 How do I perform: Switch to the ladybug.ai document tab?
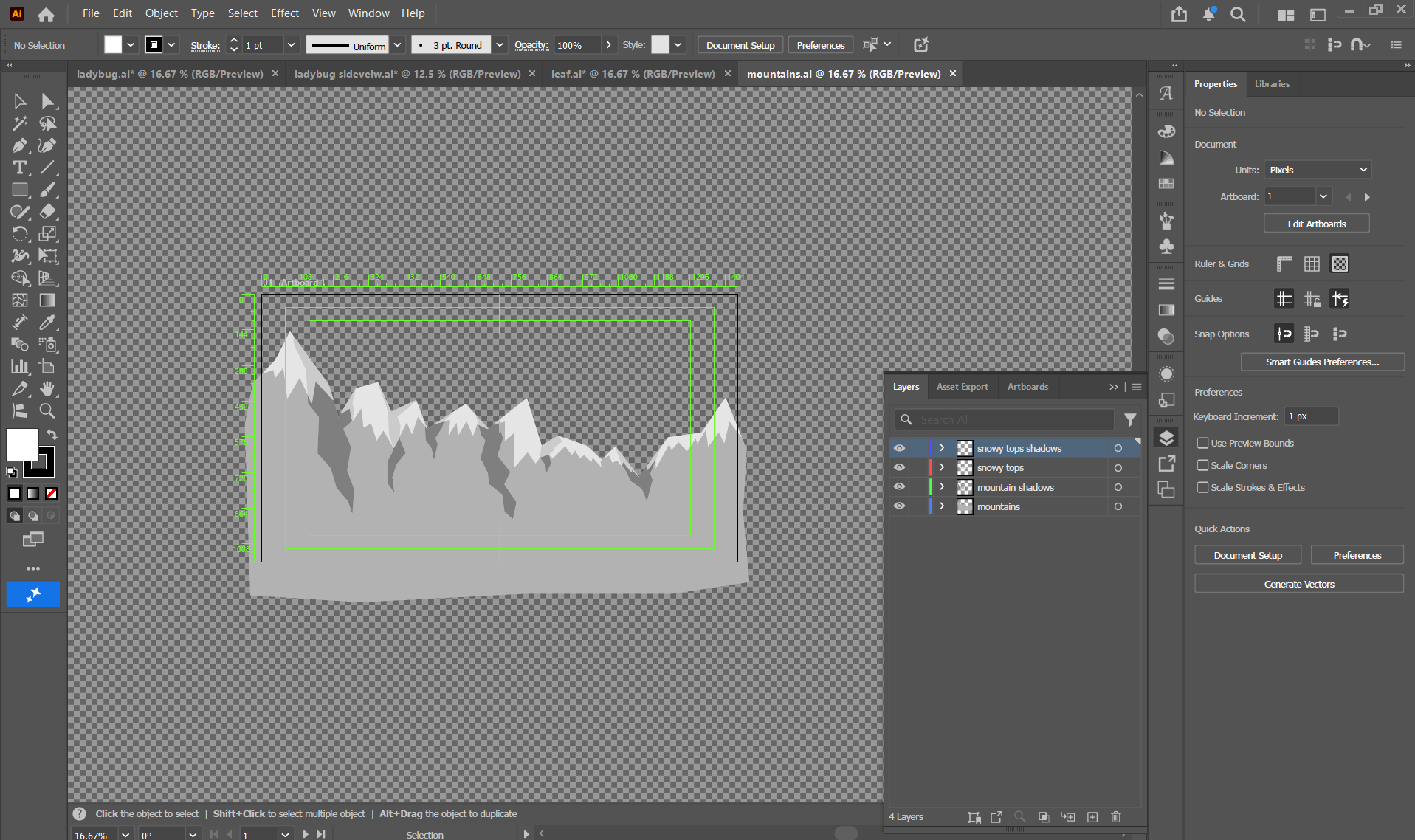(170, 74)
